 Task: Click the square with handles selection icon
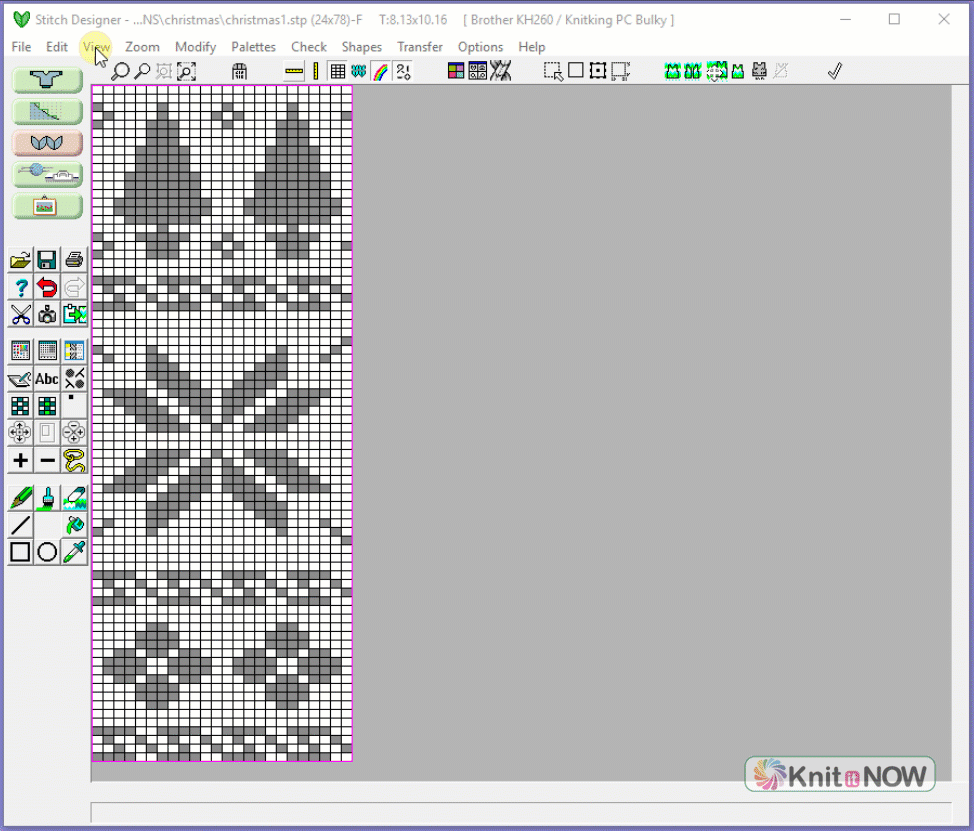pyautogui.click(x=598, y=71)
